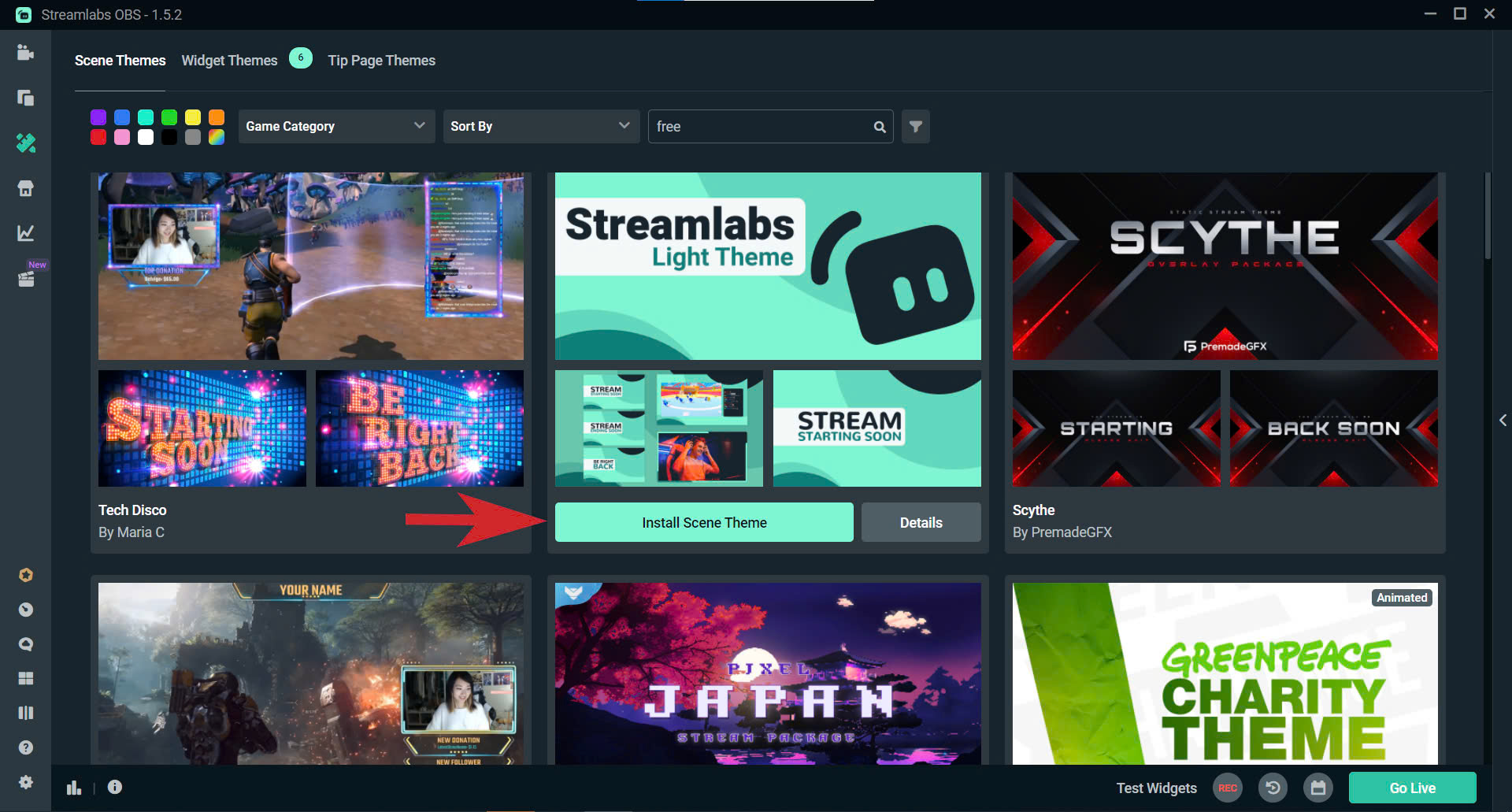The width and height of the screenshot is (1512, 812).
Task: Open Tech Disco Starting Soon thumbnail
Action: (x=202, y=428)
